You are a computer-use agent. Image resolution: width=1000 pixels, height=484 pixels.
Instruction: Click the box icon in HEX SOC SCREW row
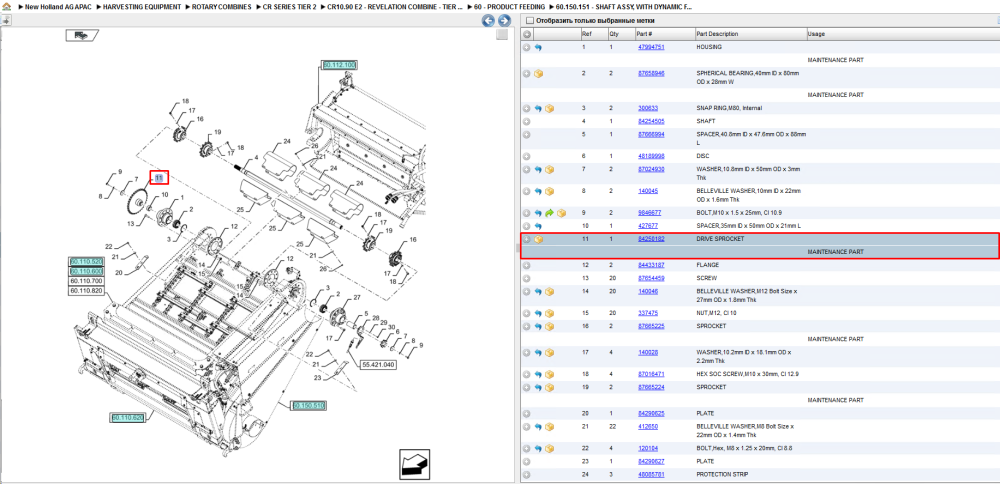pyautogui.click(x=550, y=374)
